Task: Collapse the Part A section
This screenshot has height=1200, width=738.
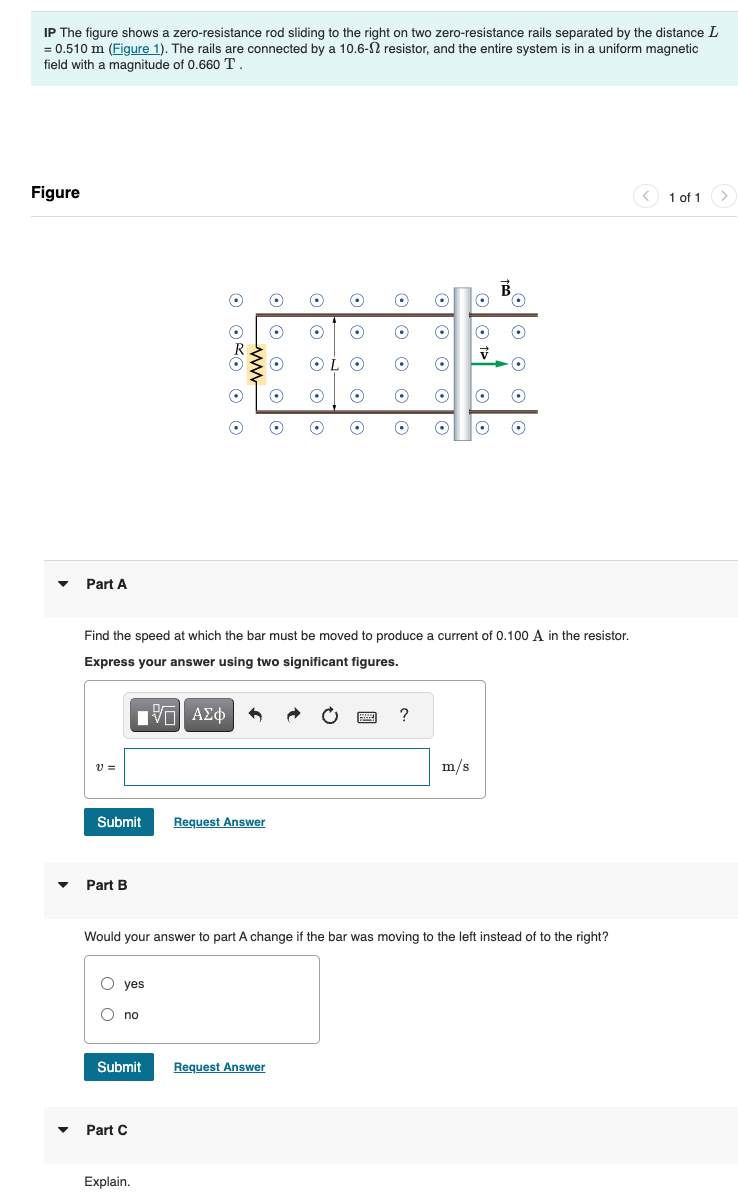Action: pos(63,584)
